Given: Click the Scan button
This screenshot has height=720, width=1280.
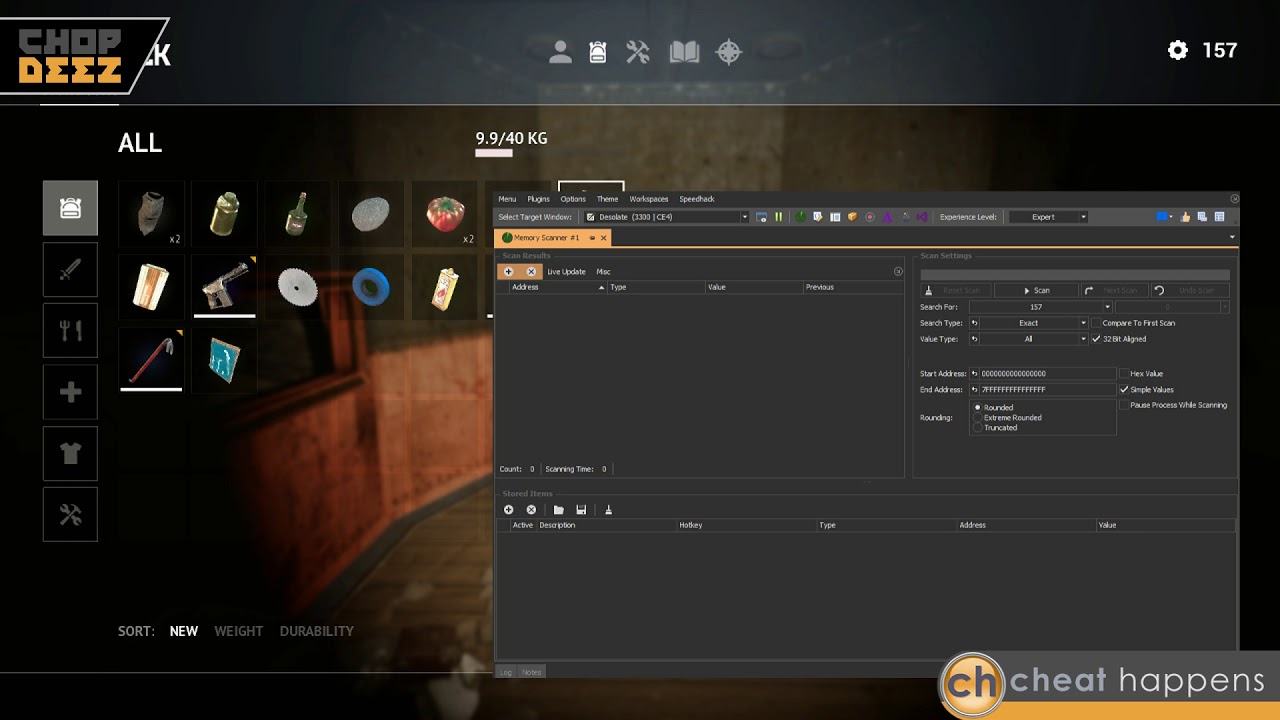Looking at the screenshot, I should click(x=1036, y=290).
